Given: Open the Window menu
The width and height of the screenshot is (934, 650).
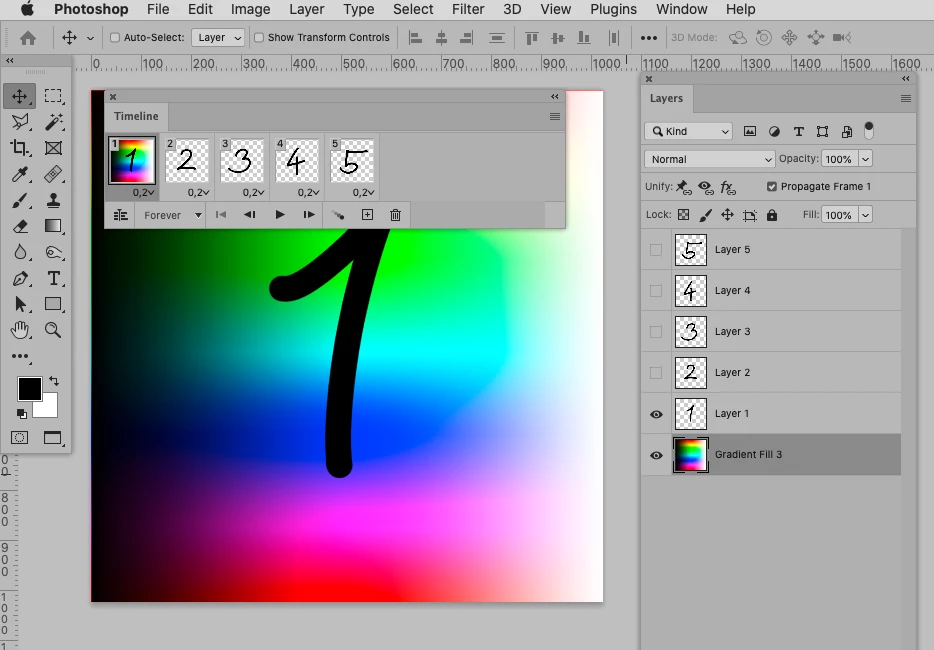Looking at the screenshot, I should pos(681,10).
